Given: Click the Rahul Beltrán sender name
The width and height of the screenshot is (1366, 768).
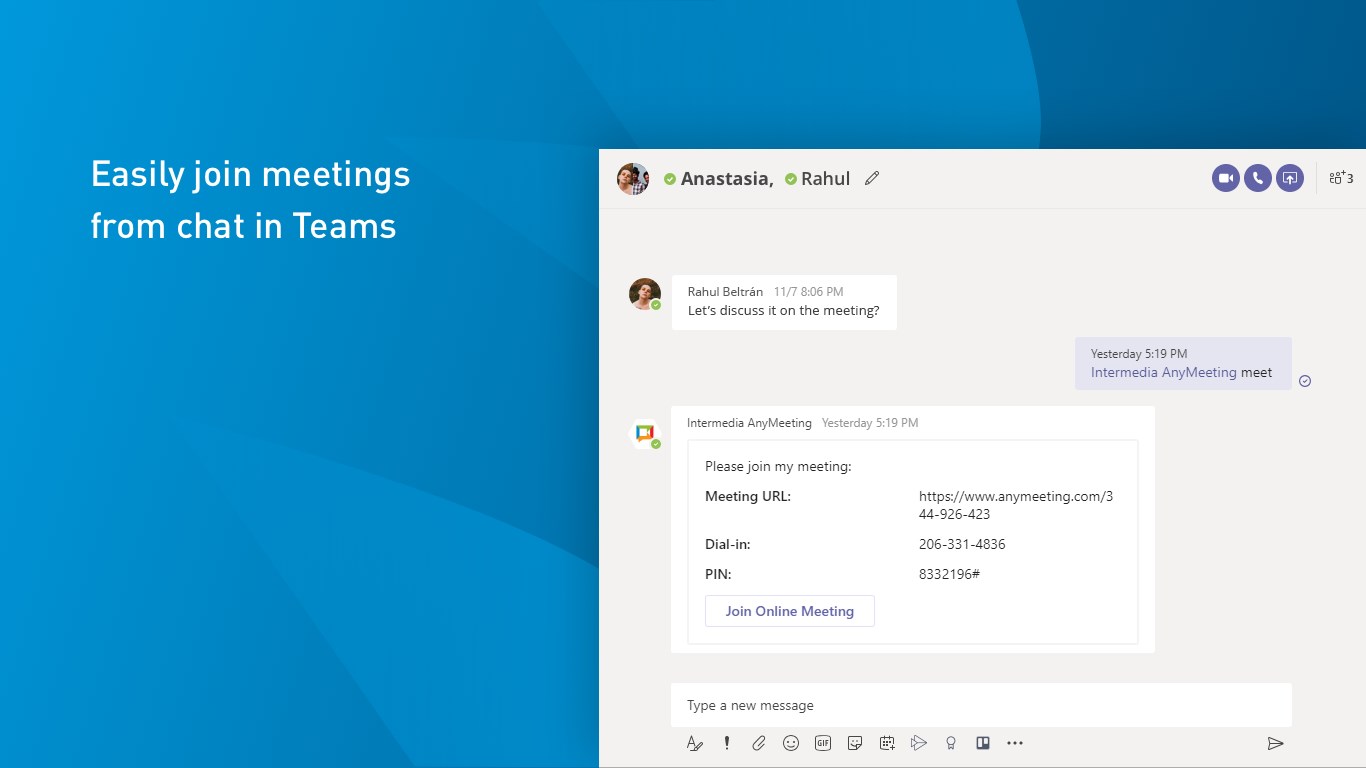Looking at the screenshot, I should (x=725, y=292).
